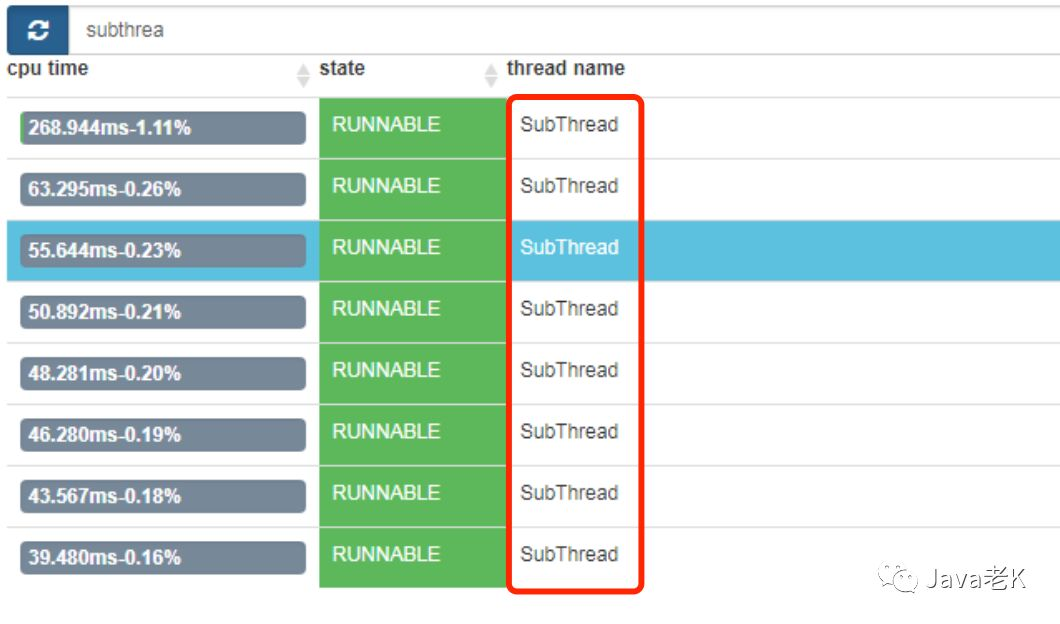Select the 268.944ms-1.11% cpu time bar
The width and height of the screenshot is (1060, 624).
163,128
